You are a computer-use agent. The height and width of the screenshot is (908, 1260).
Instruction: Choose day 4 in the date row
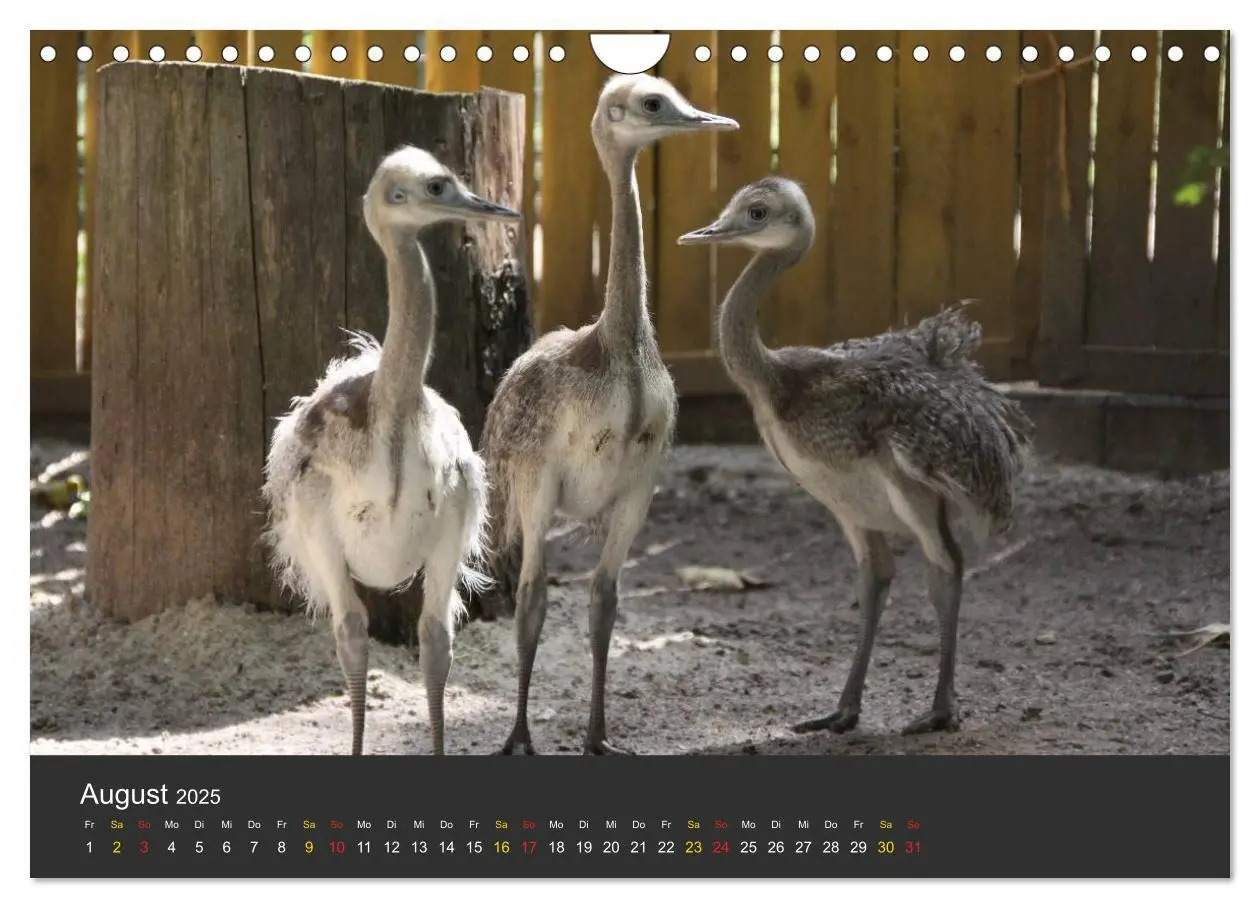coord(172,847)
